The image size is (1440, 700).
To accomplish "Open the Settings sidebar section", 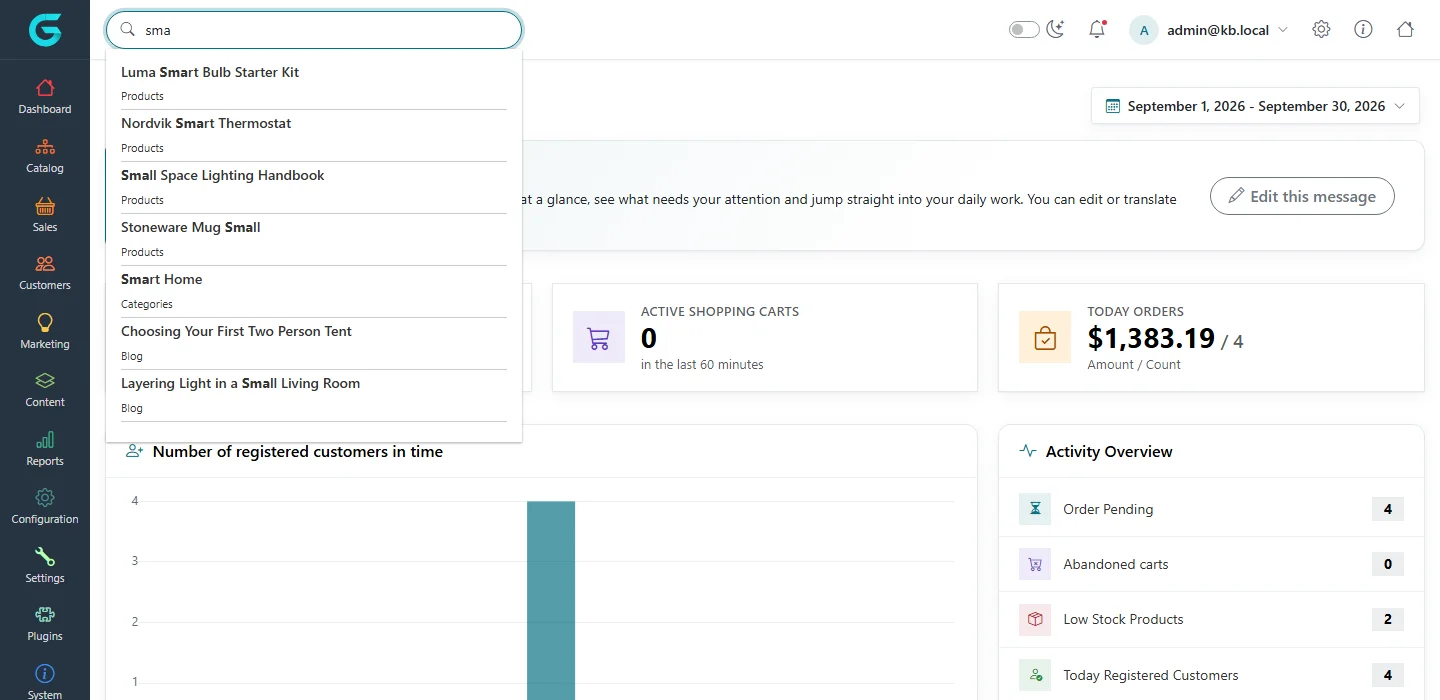I will [x=45, y=566].
